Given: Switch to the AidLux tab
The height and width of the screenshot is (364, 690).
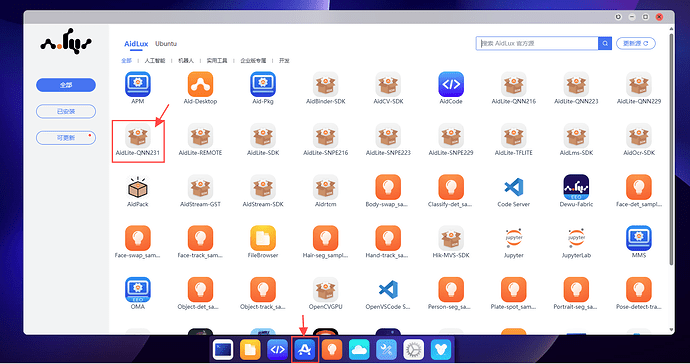Looking at the screenshot, I should click(136, 44).
